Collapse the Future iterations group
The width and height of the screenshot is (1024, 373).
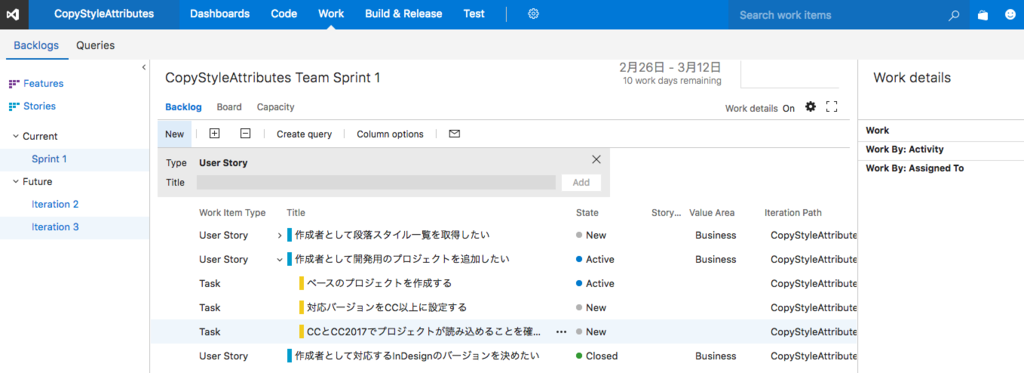pos(16,182)
